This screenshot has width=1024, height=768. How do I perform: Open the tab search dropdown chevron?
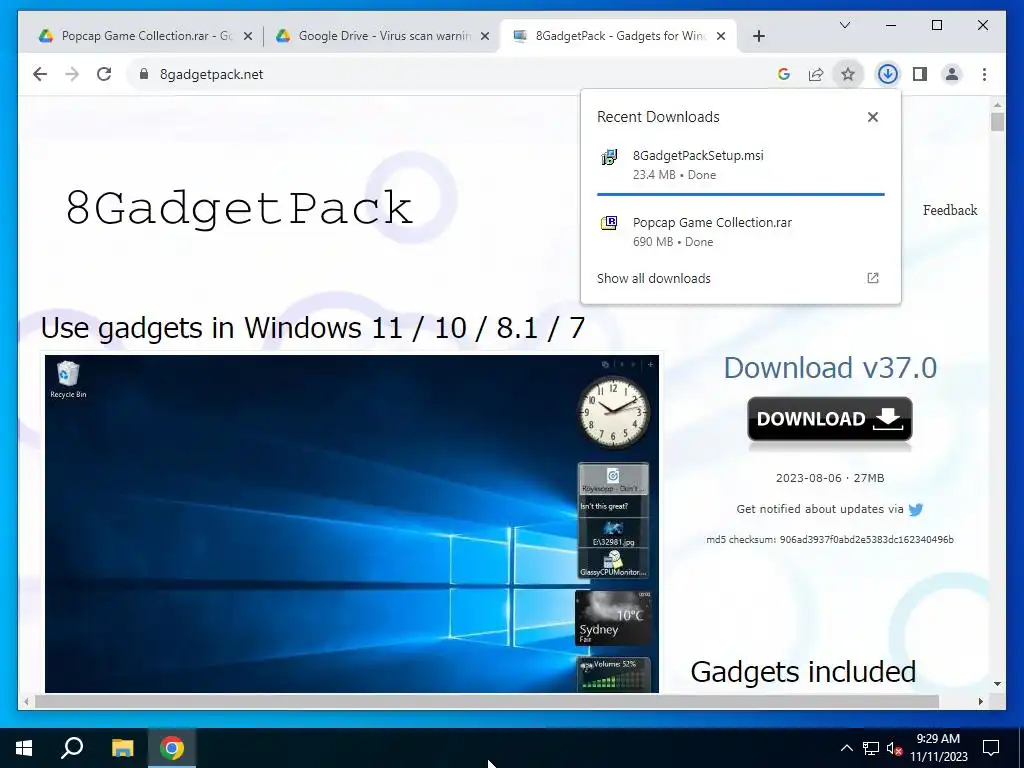(x=844, y=25)
